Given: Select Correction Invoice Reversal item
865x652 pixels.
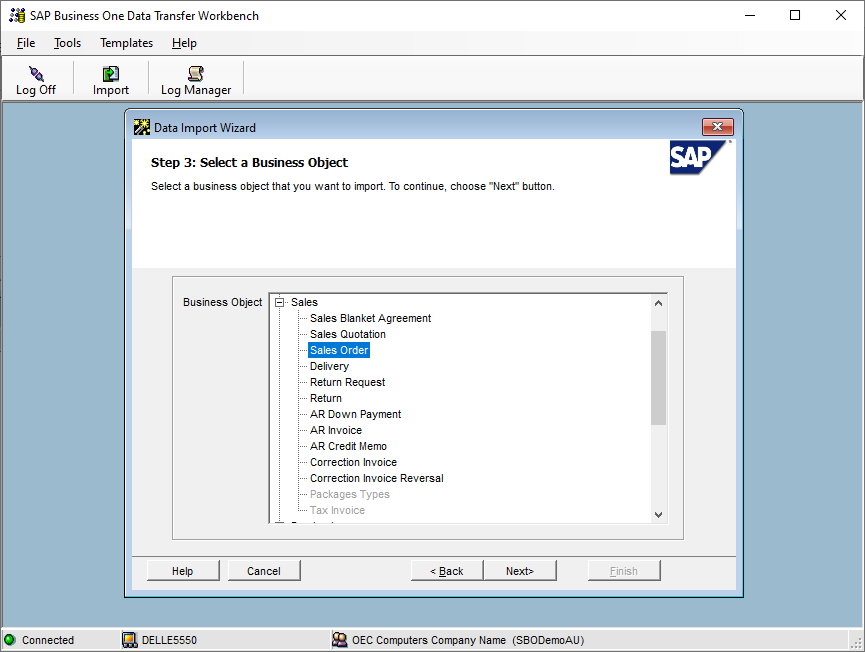Looking at the screenshot, I should [x=376, y=478].
